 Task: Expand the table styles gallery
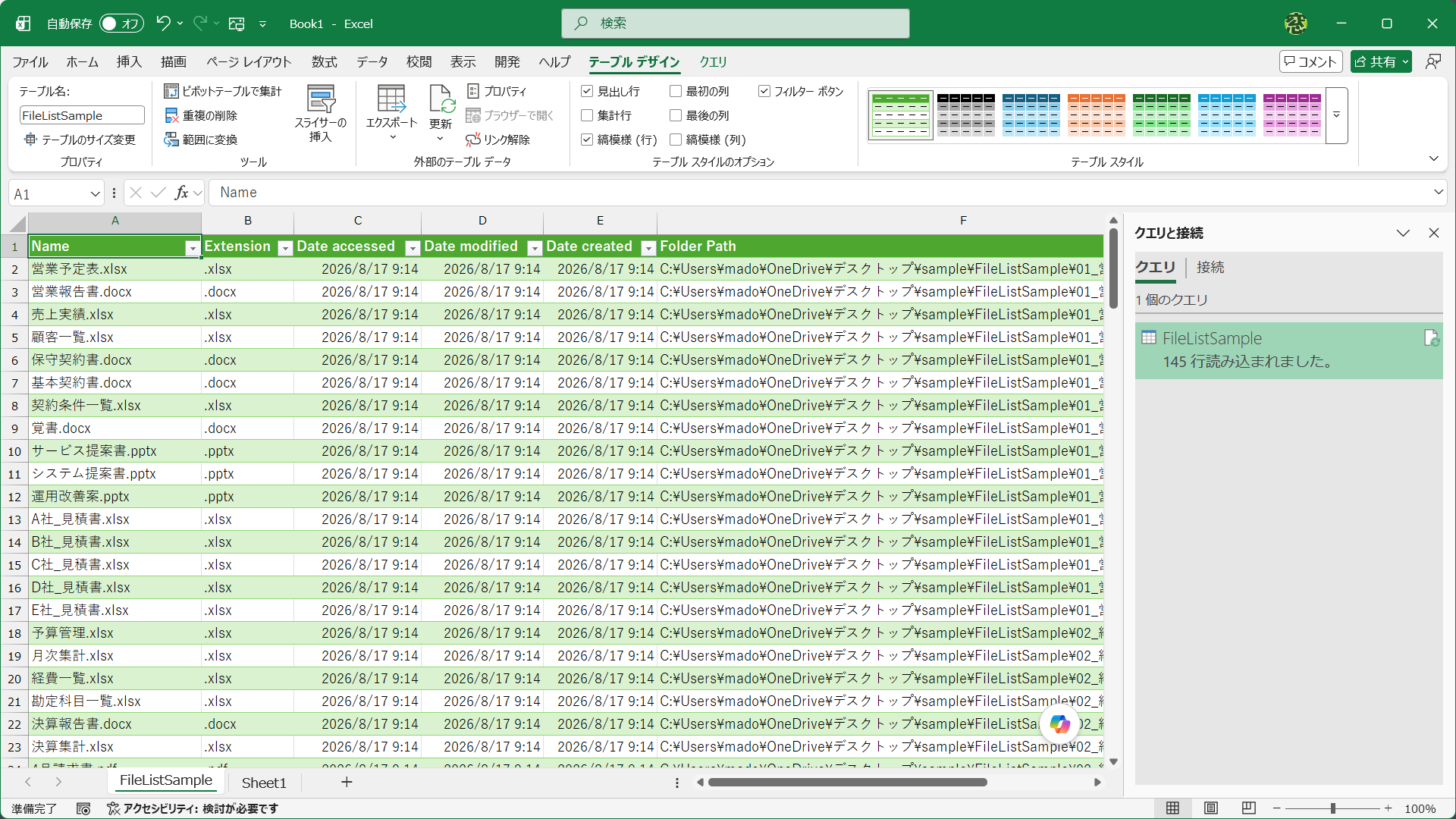[1337, 115]
